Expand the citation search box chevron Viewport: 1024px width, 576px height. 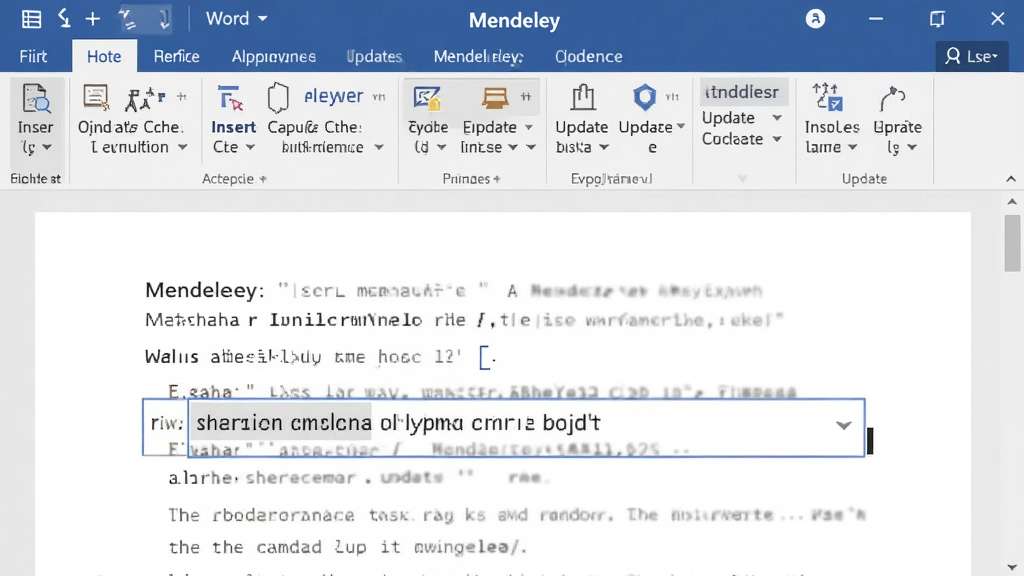[844, 426]
